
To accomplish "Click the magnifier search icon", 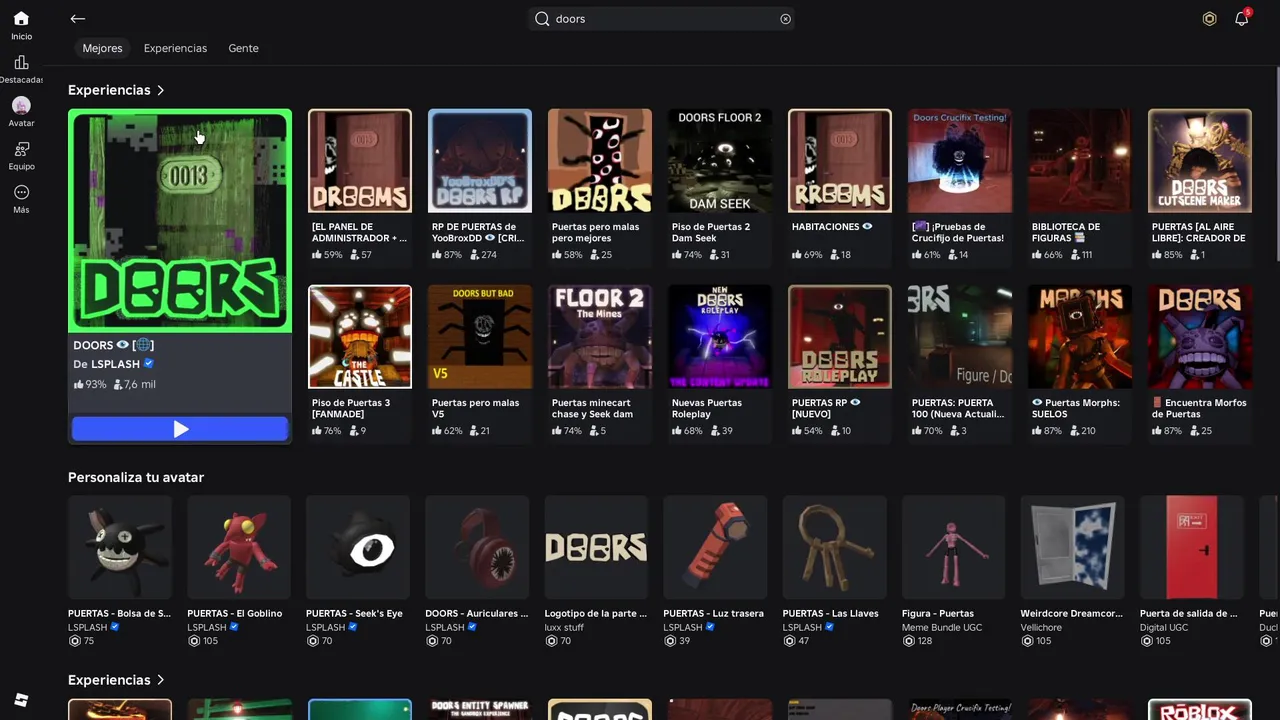I will click(542, 19).
